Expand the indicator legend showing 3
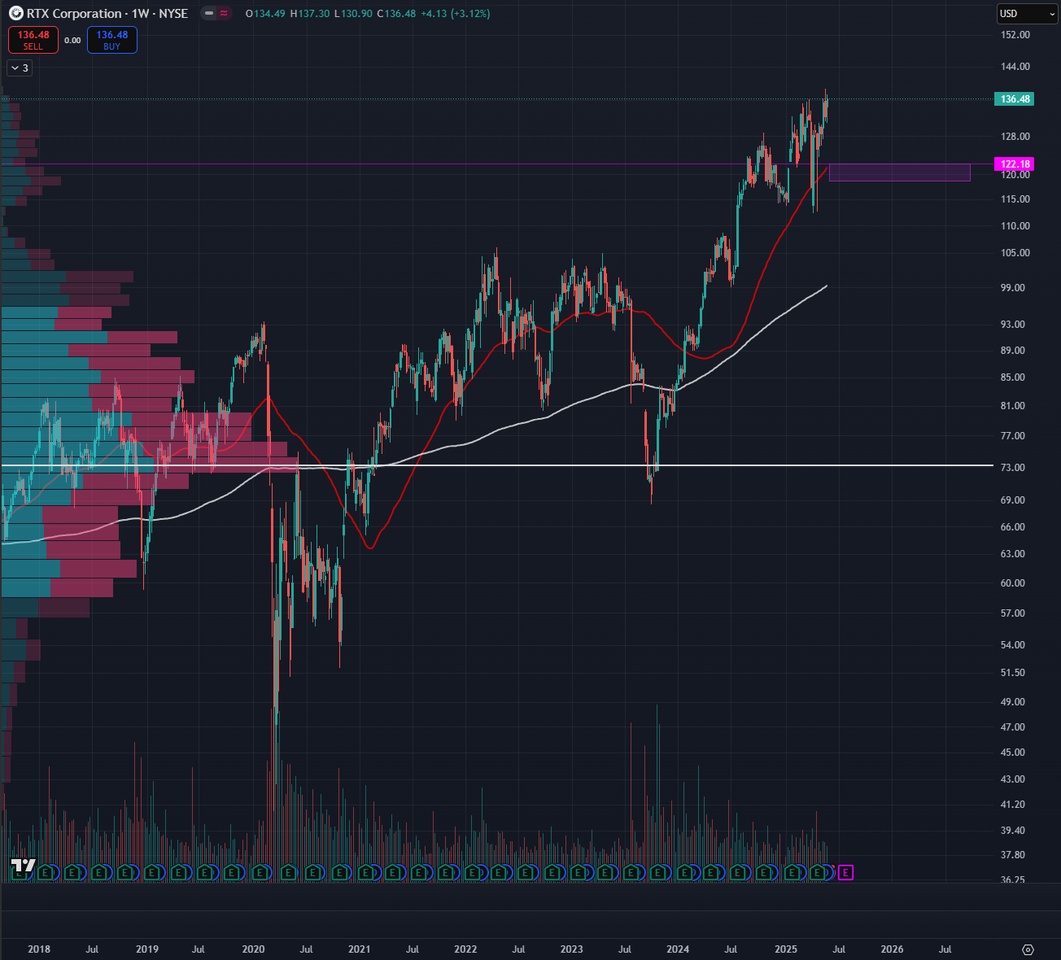Screen dimensions: 1061x960 (20, 68)
